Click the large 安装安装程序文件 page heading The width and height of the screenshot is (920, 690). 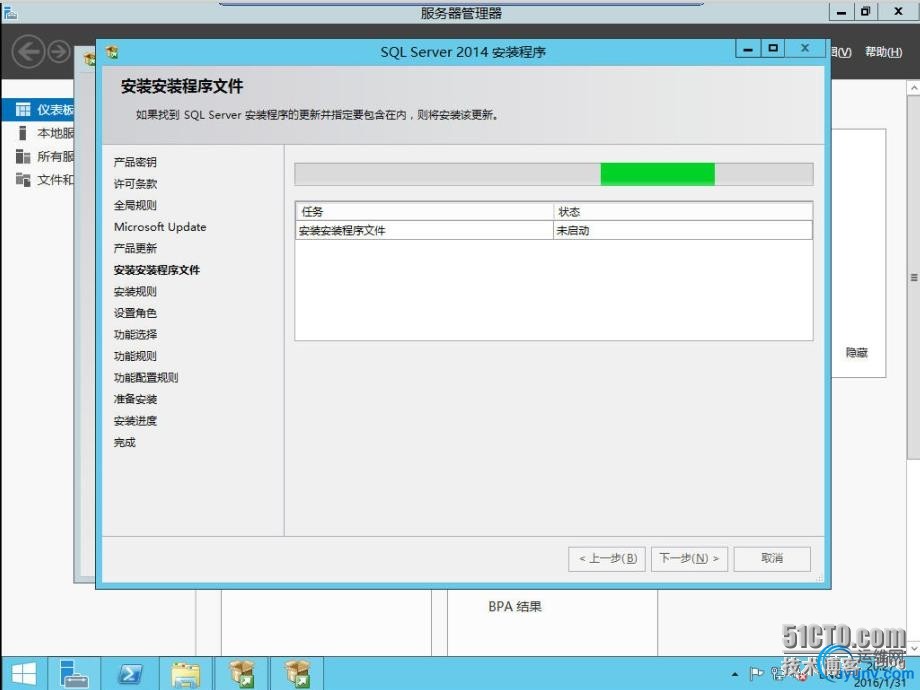coord(182,87)
